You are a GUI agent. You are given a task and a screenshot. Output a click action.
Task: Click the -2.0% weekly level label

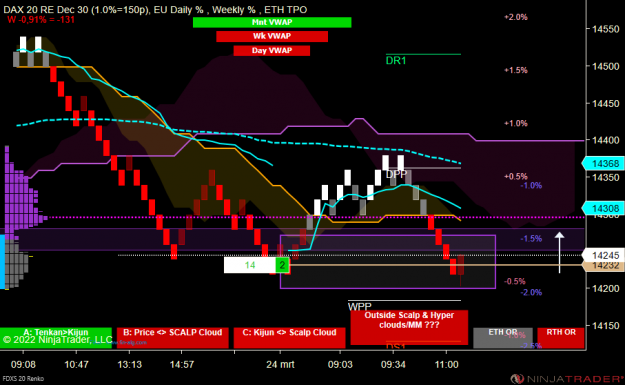531,293
